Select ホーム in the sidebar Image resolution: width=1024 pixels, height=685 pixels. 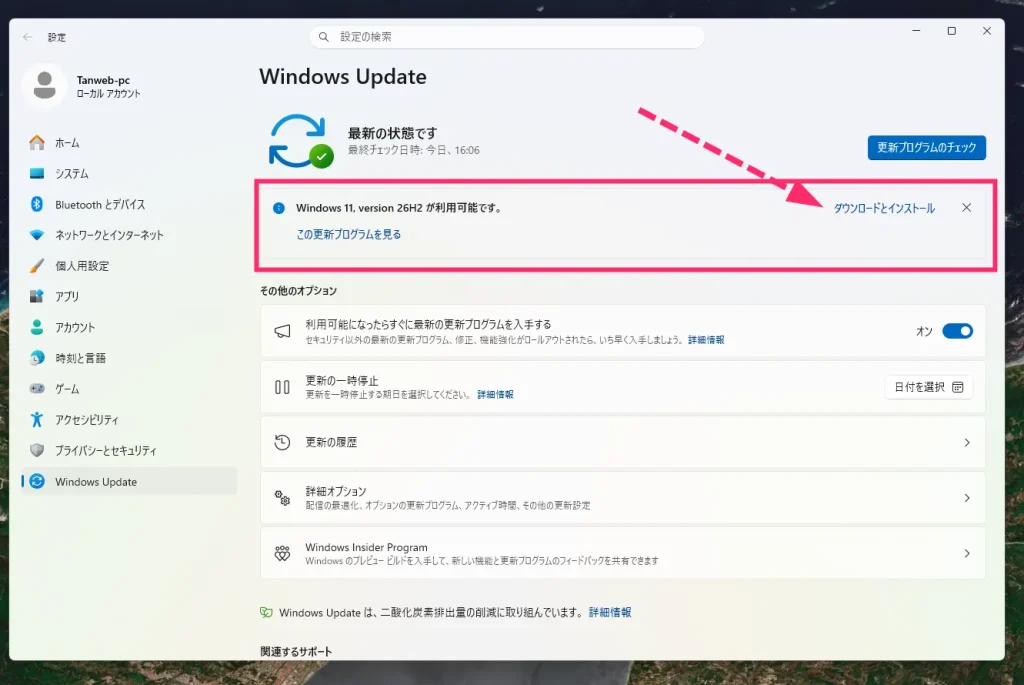(x=129, y=142)
